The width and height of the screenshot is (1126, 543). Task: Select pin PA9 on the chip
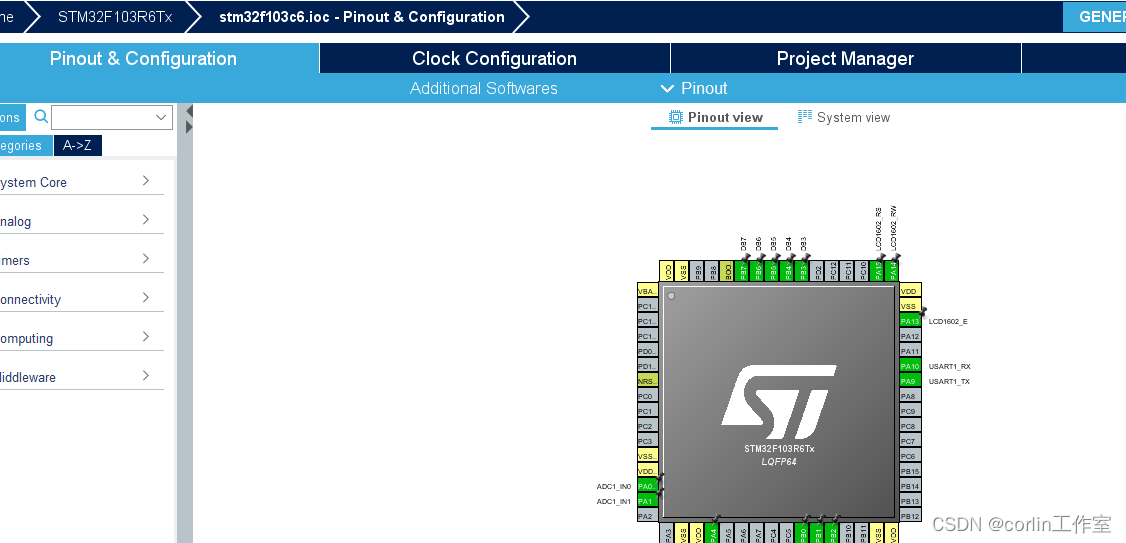click(x=910, y=381)
